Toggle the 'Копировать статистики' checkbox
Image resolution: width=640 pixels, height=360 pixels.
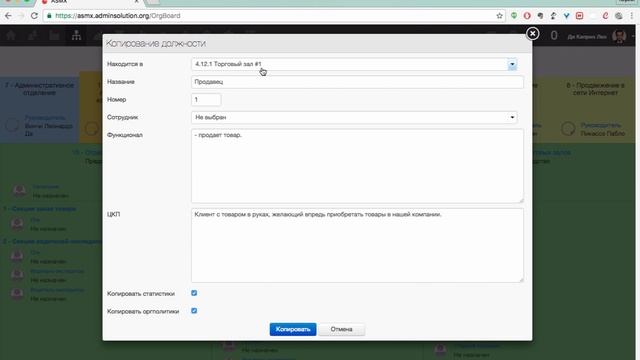tap(194, 293)
